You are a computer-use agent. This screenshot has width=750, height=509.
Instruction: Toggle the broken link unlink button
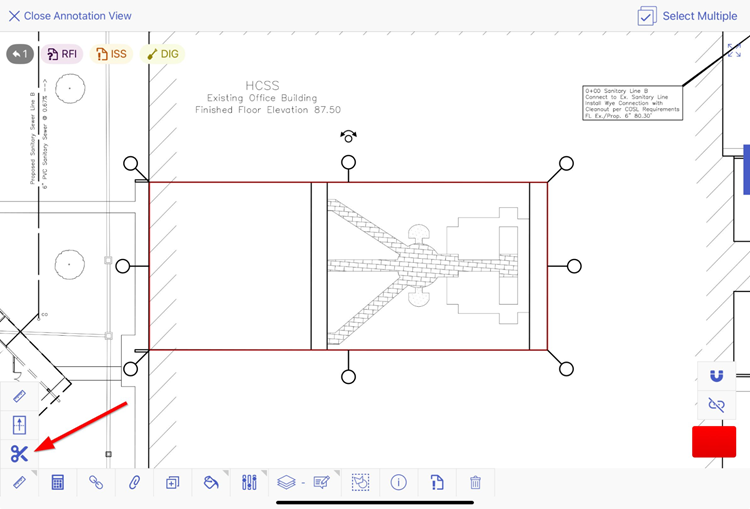pyautogui.click(x=716, y=405)
